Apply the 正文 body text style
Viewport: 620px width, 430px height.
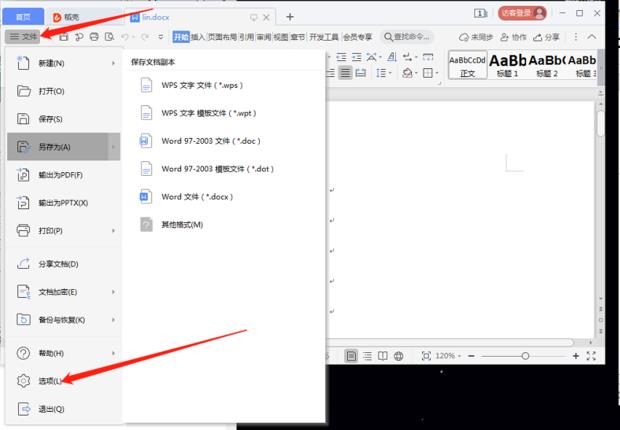pos(467,65)
